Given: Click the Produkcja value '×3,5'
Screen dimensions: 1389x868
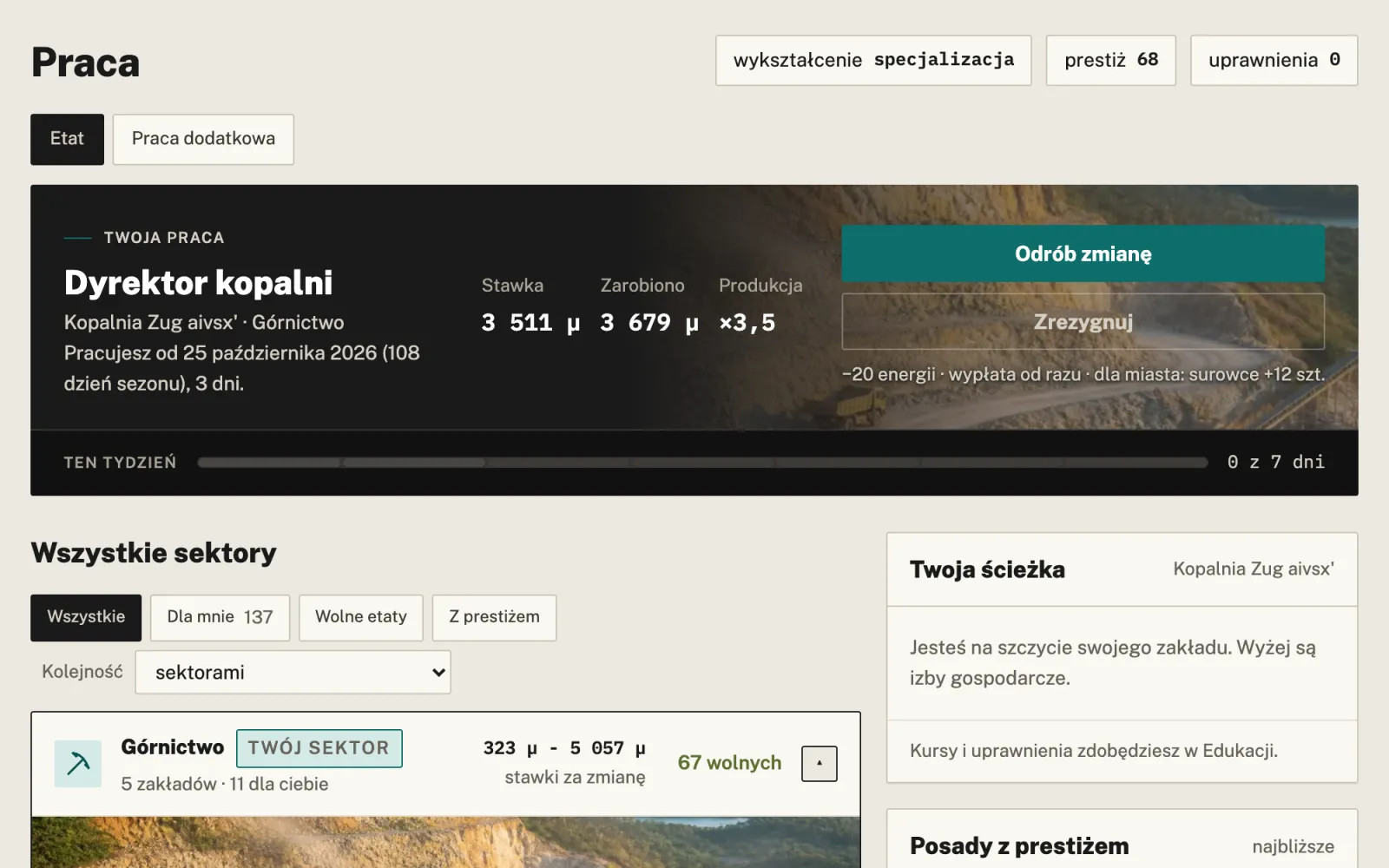Looking at the screenshot, I should 747,323.
